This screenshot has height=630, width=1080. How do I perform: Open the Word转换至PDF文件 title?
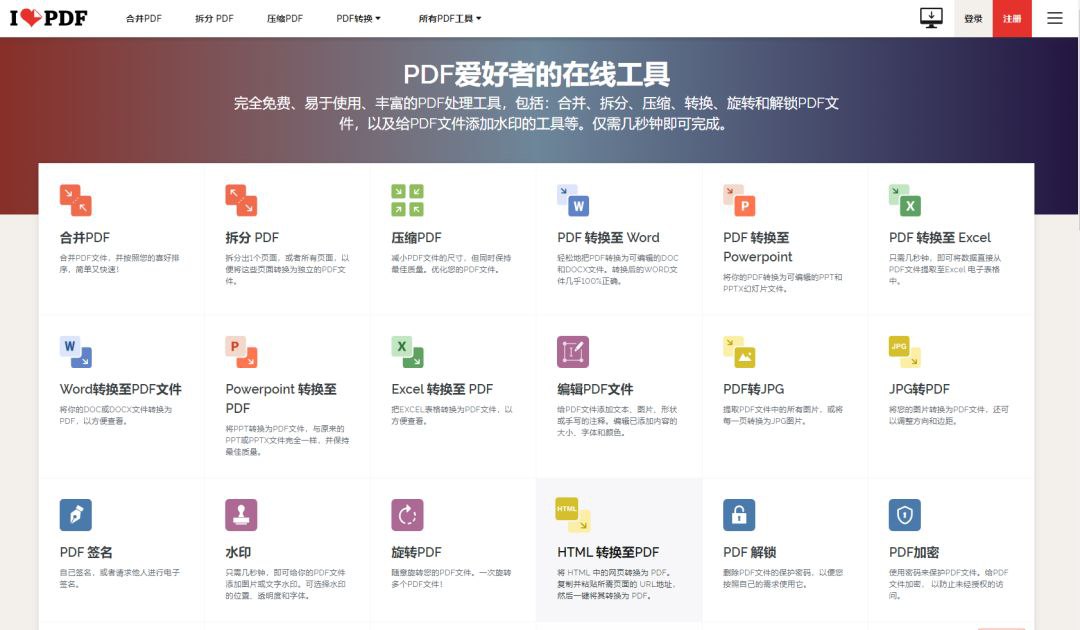click(x=121, y=389)
